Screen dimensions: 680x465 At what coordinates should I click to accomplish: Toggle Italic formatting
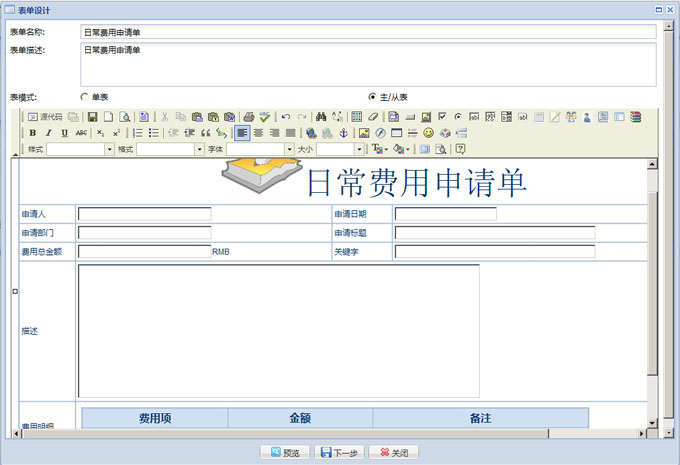point(49,133)
